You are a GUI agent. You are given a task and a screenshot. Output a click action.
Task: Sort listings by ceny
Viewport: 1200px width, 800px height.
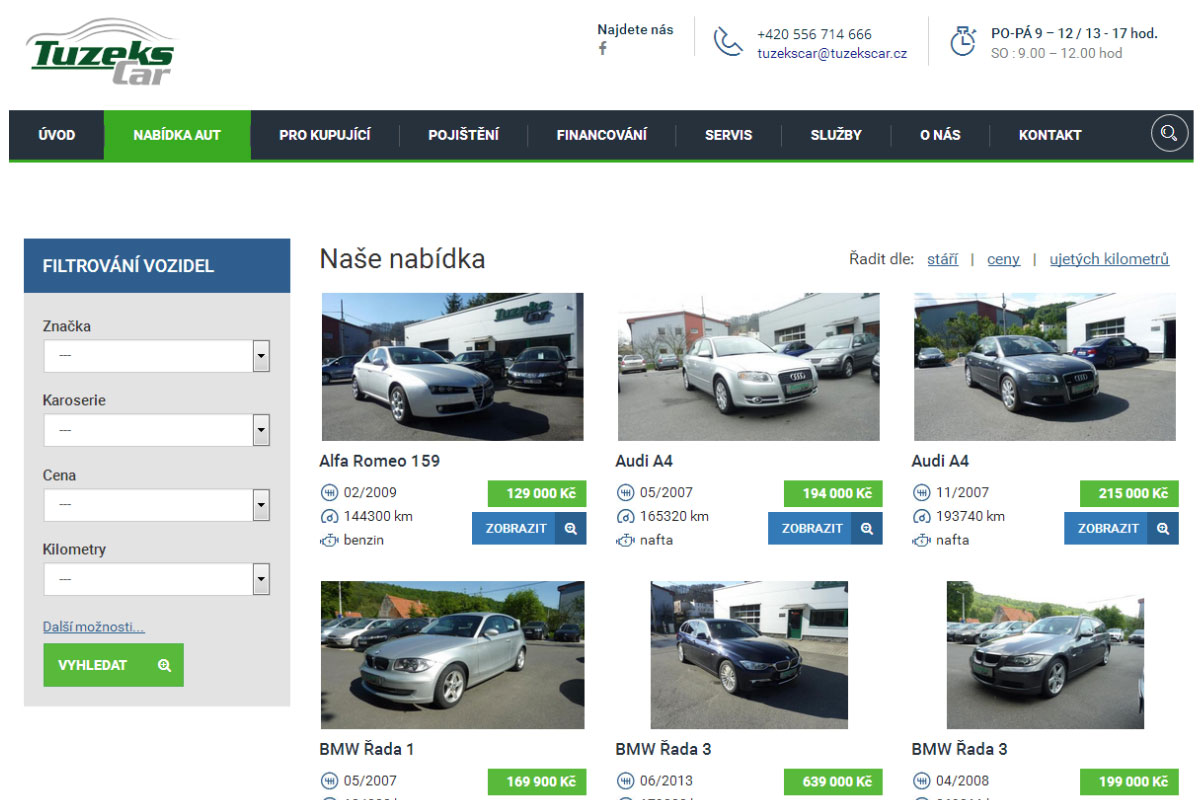[1003, 259]
